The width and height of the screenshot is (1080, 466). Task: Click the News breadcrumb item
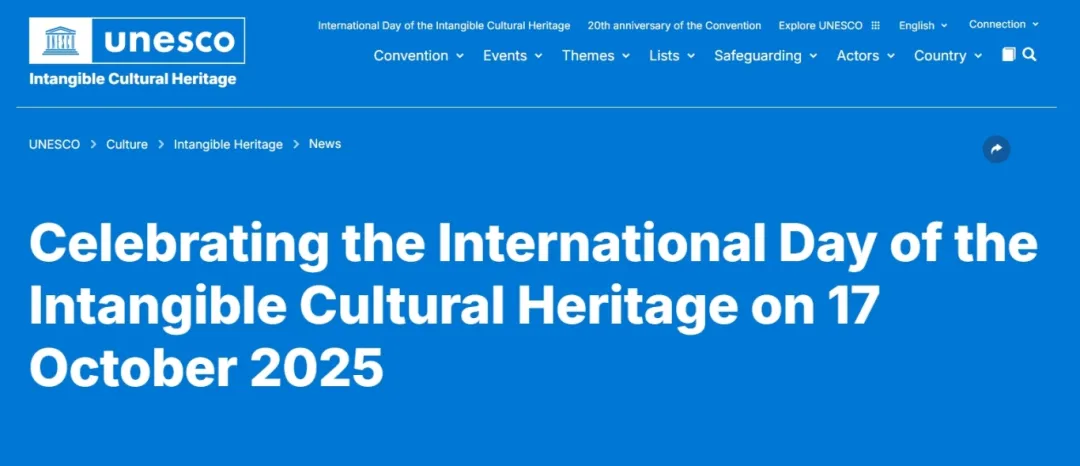[x=325, y=144]
